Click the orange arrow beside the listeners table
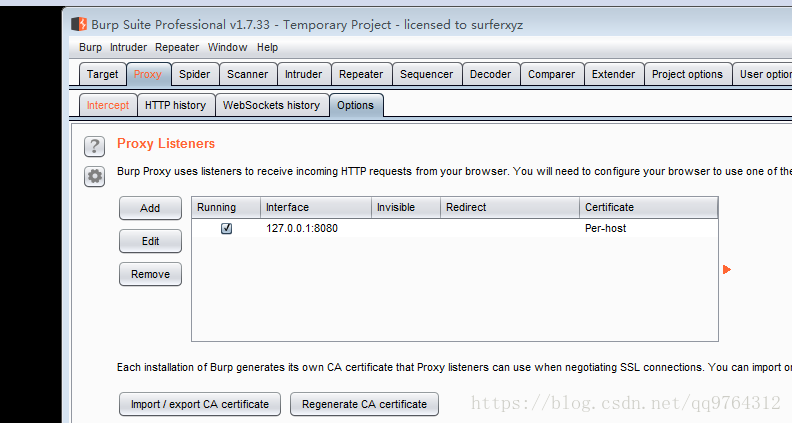Screen dimensions: 792x423 point(727,269)
